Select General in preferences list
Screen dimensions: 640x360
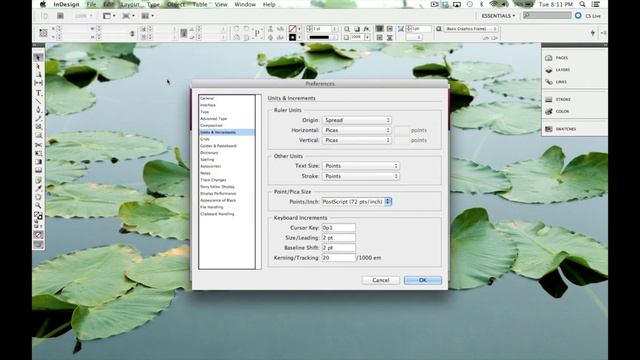pyautogui.click(x=207, y=98)
